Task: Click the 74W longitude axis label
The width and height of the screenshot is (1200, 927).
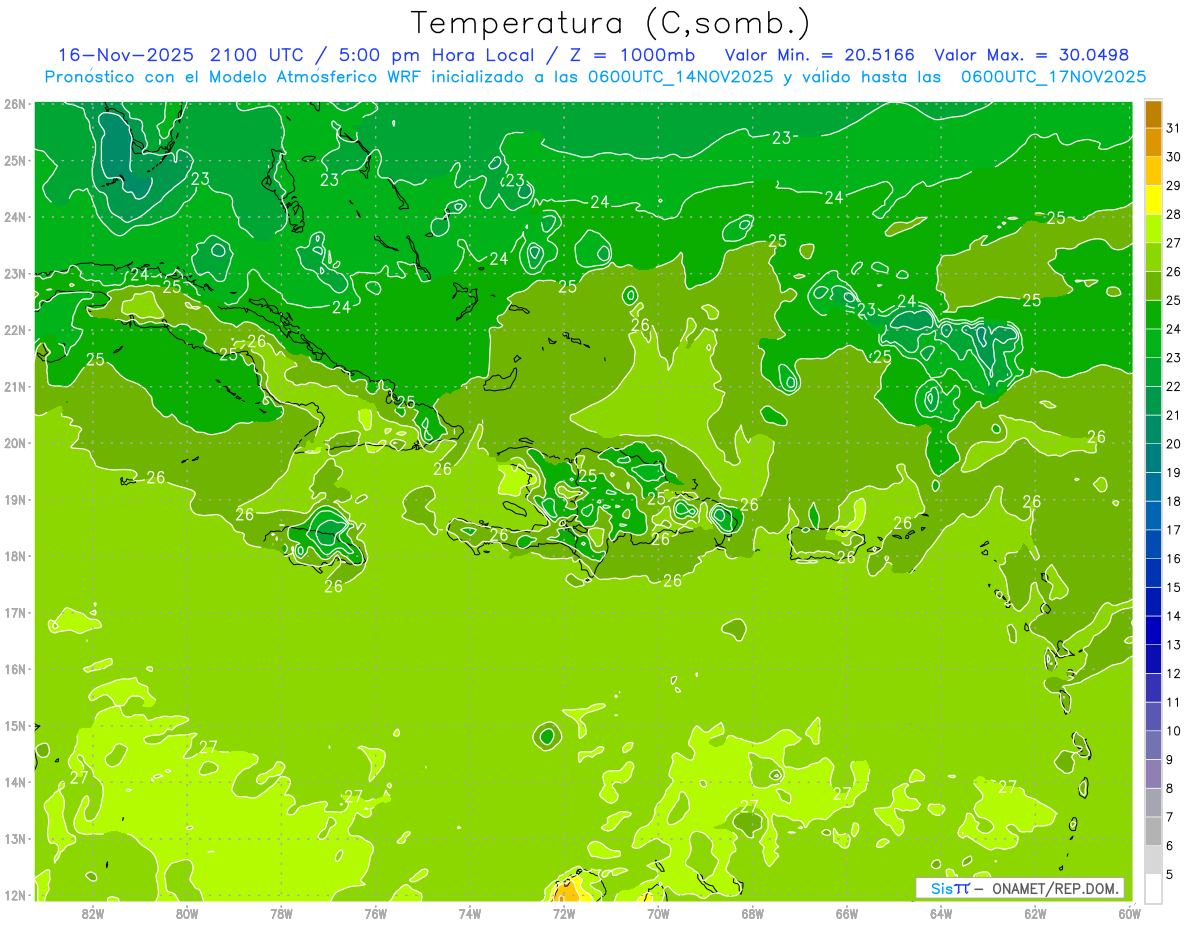Action: [470, 913]
